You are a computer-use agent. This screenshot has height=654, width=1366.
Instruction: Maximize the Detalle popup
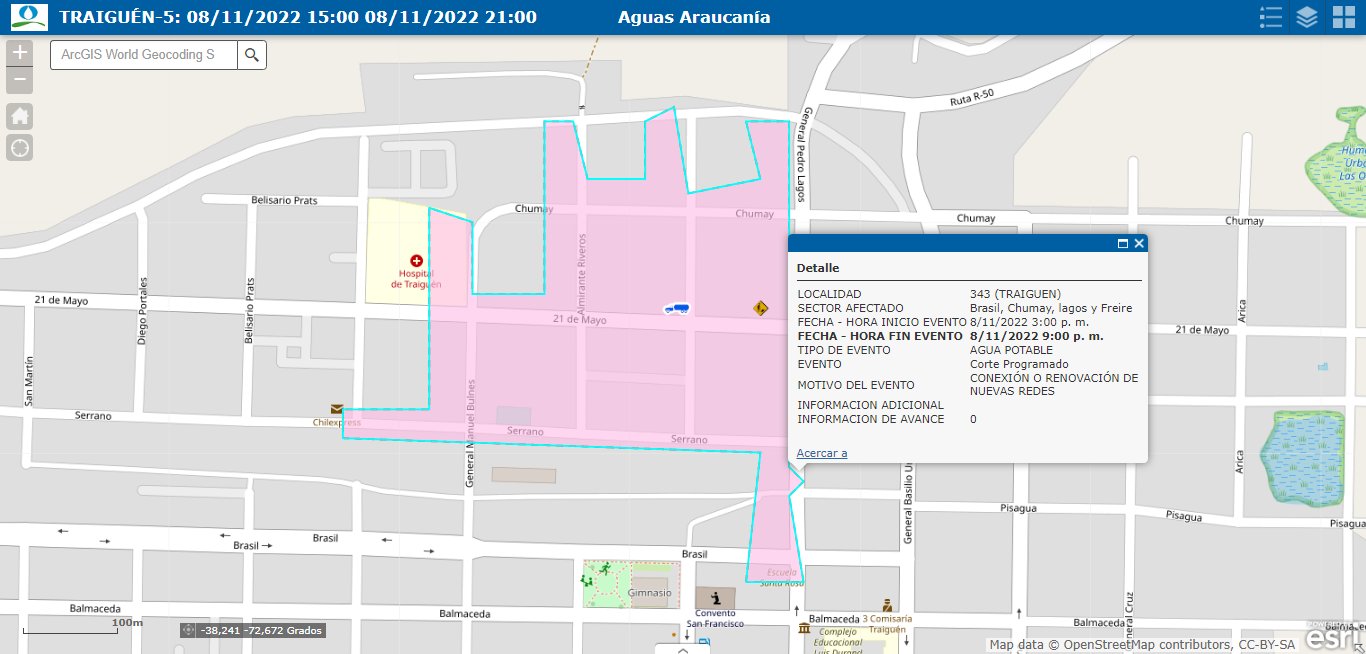[x=1122, y=243]
